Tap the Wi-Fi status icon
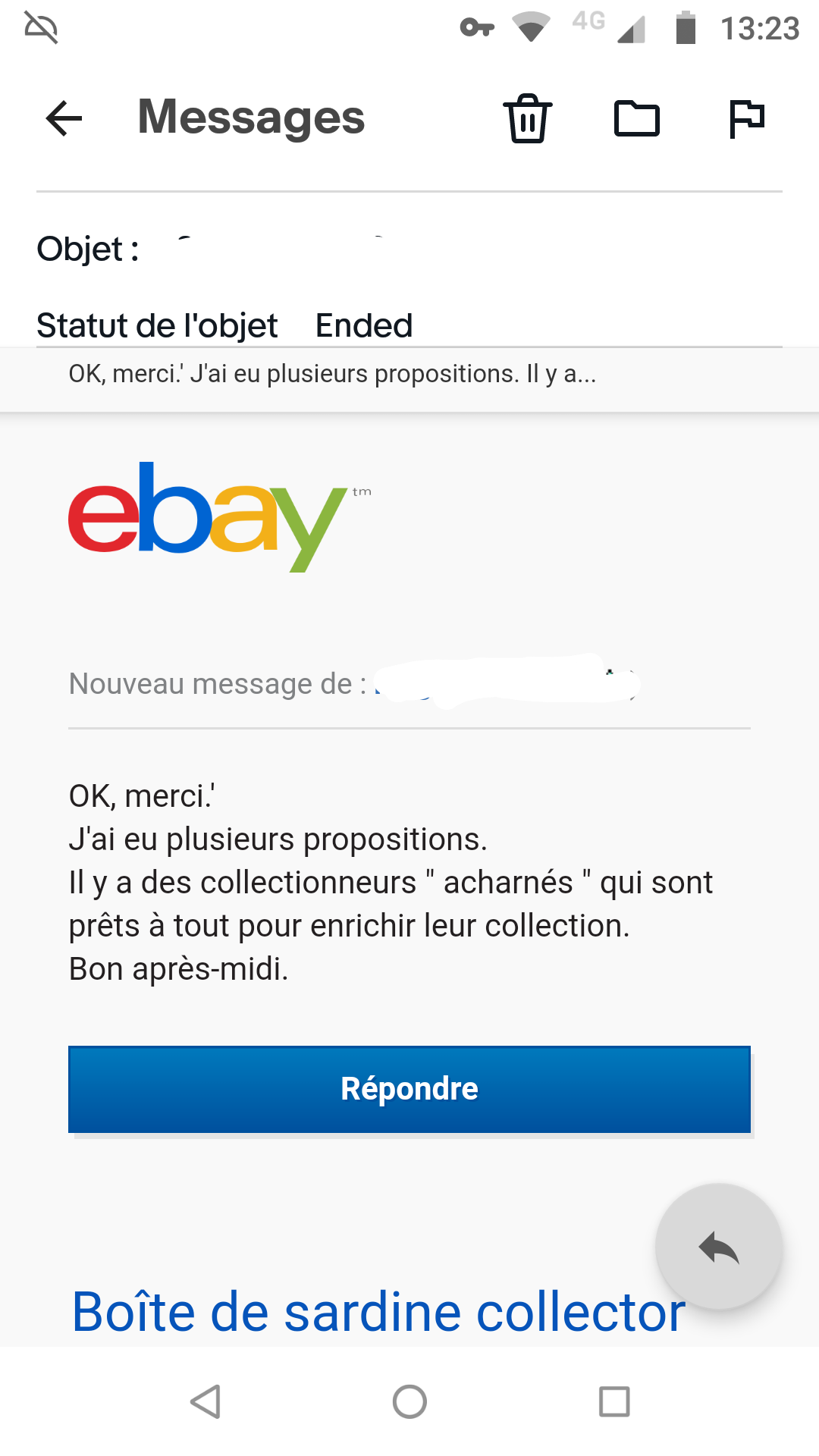 click(x=531, y=27)
